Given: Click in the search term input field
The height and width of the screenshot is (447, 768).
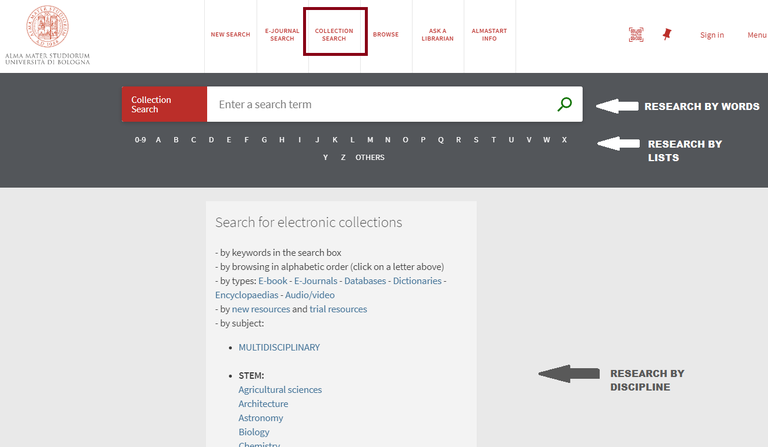Looking at the screenshot, I should coord(380,104).
